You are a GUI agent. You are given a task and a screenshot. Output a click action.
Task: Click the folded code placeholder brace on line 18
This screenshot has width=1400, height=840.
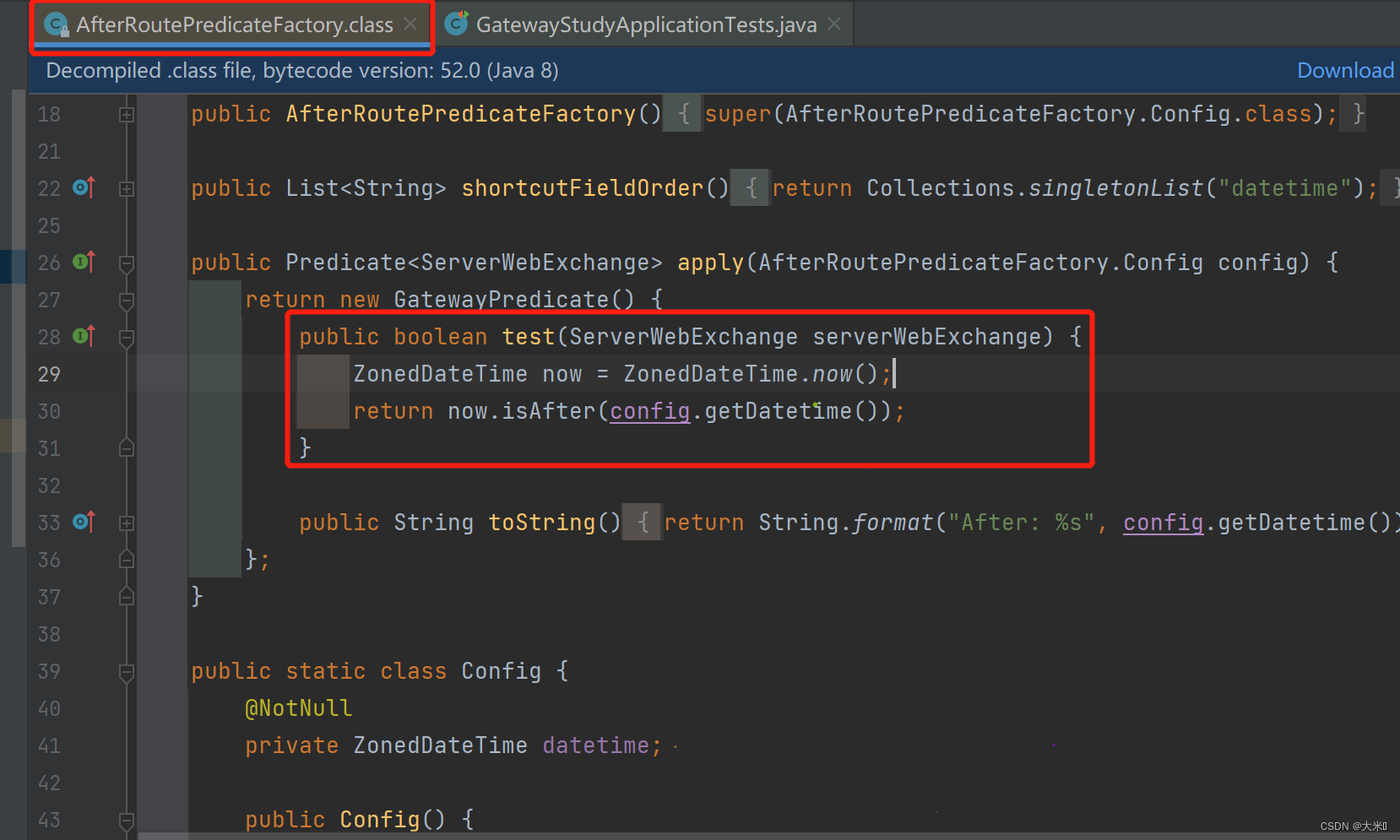pos(684,114)
